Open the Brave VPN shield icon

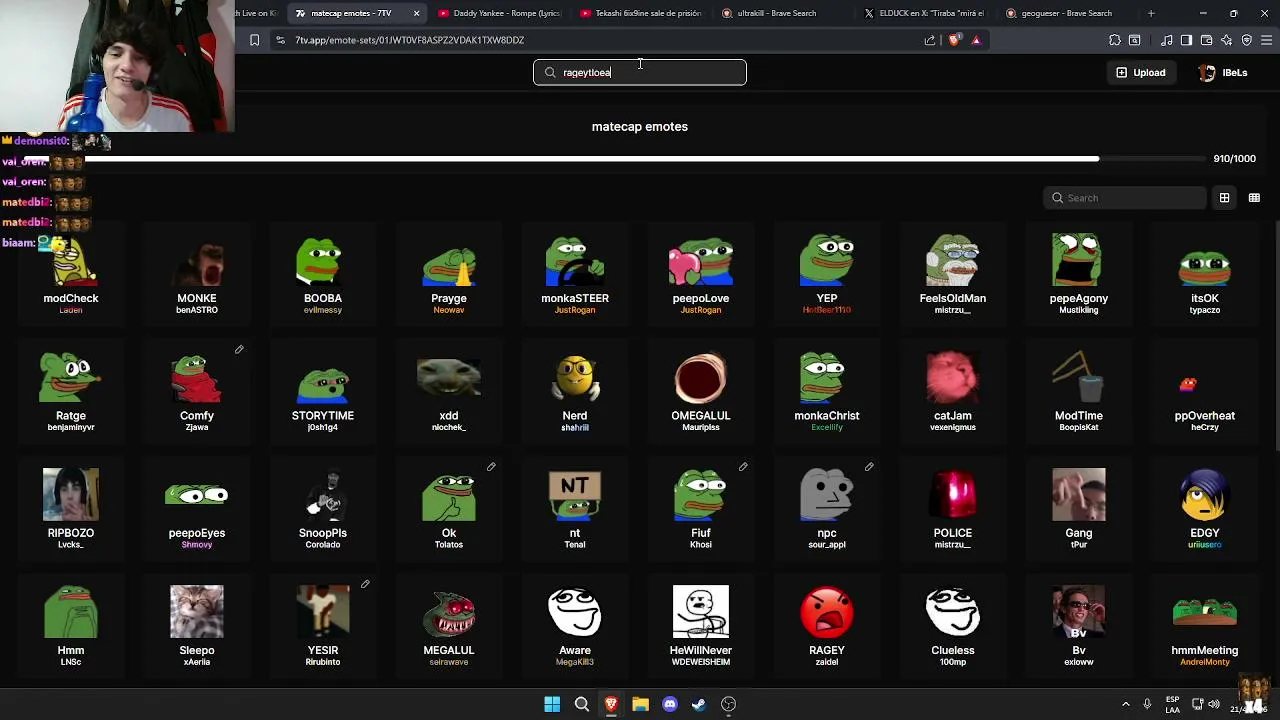click(1246, 40)
